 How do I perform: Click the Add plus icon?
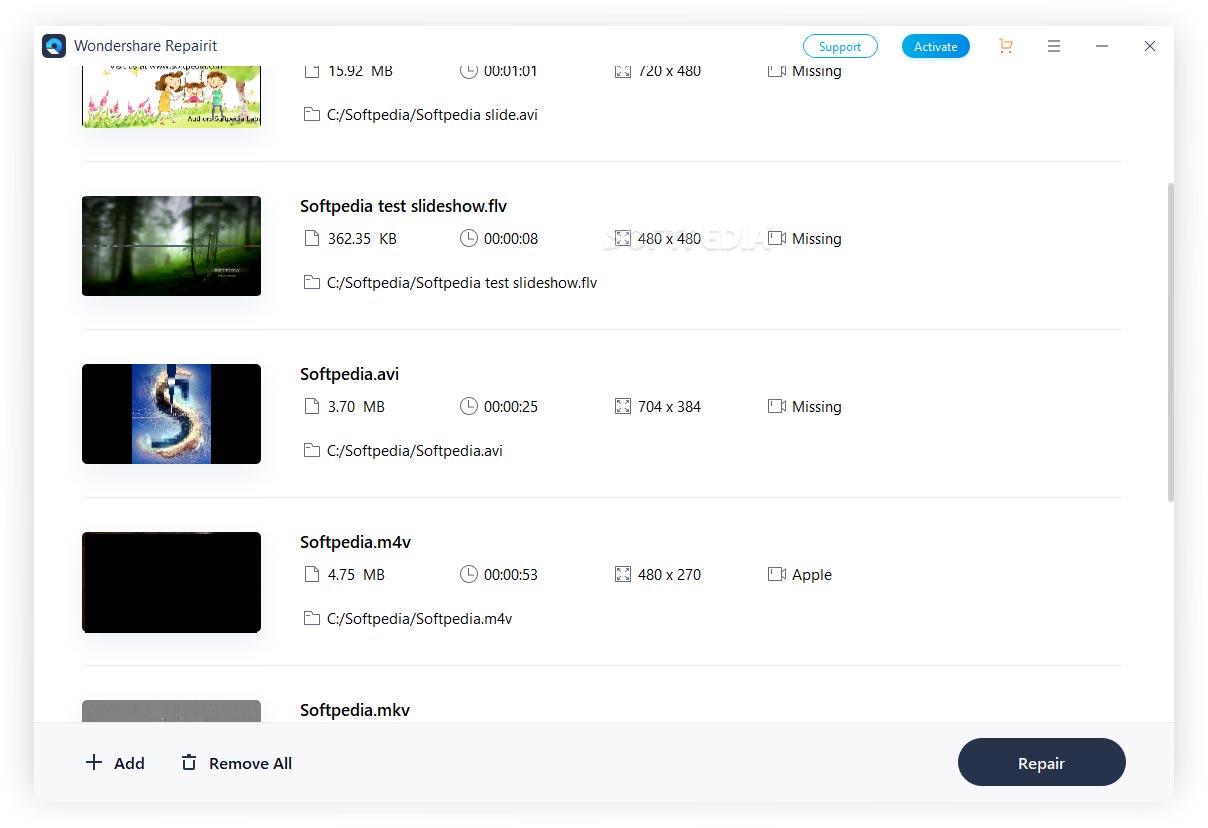(x=94, y=763)
